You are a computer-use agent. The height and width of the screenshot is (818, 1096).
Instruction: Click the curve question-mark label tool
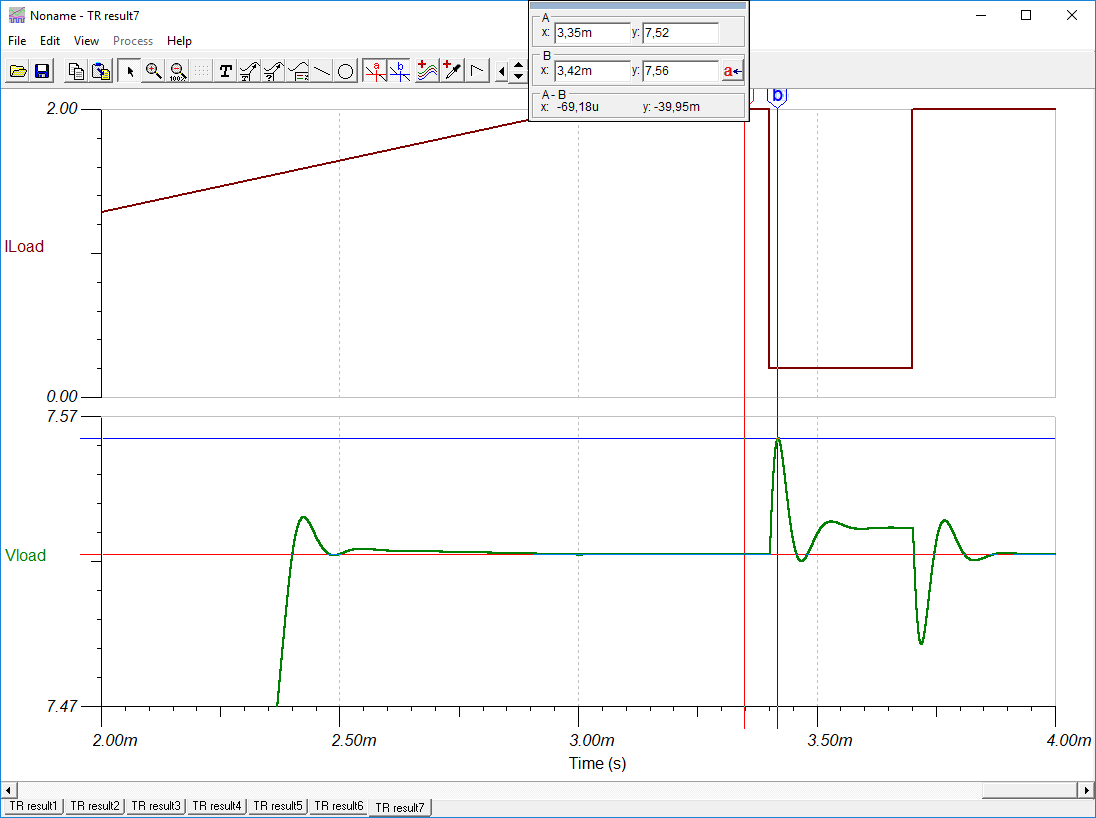(x=274, y=71)
